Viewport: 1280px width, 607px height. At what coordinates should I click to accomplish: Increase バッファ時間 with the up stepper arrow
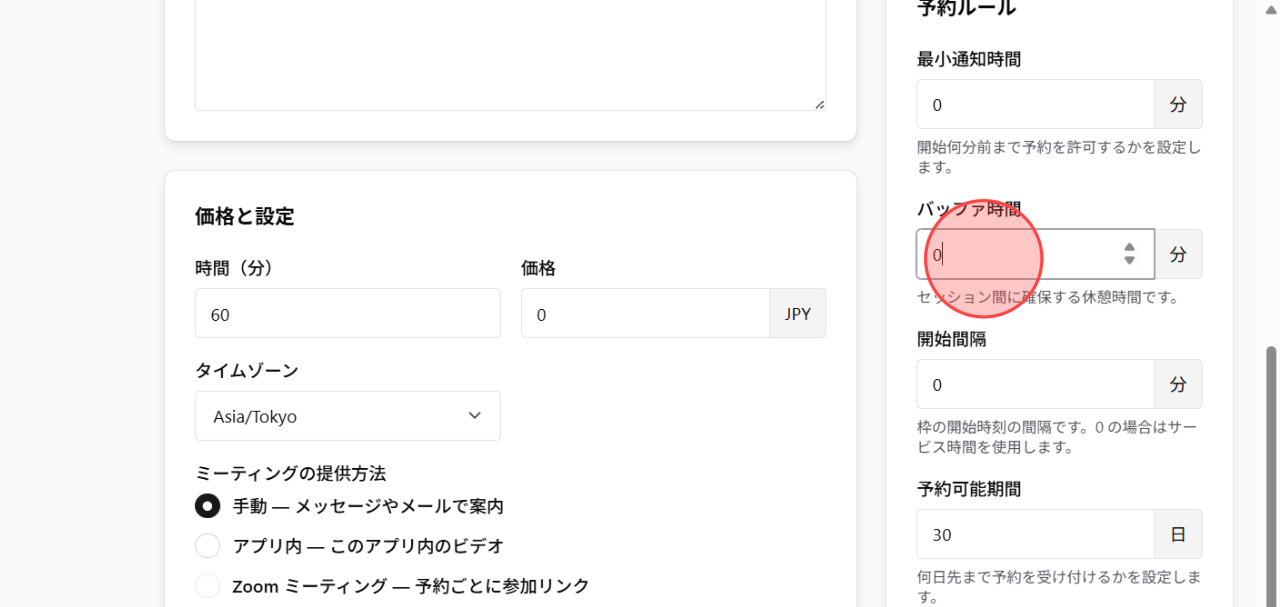click(x=1129, y=247)
